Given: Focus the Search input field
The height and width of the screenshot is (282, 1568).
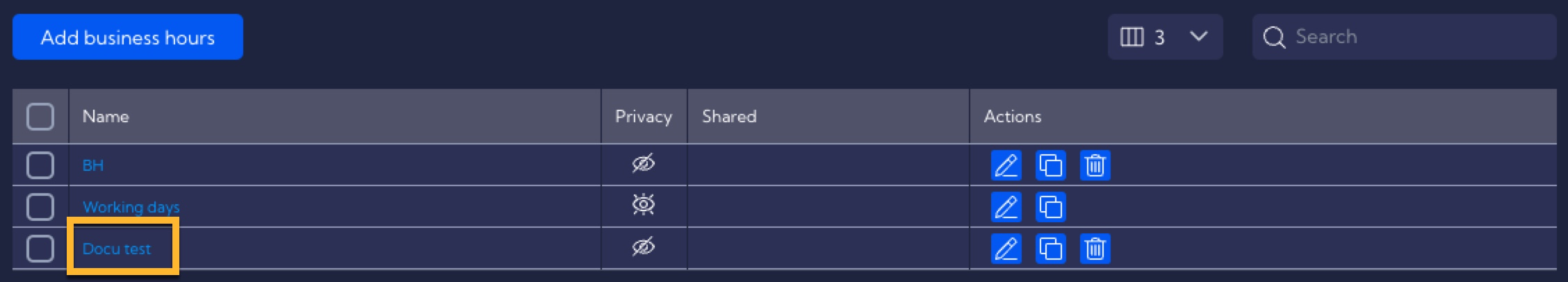Looking at the screenshot, I should [x=1405, y=37].
